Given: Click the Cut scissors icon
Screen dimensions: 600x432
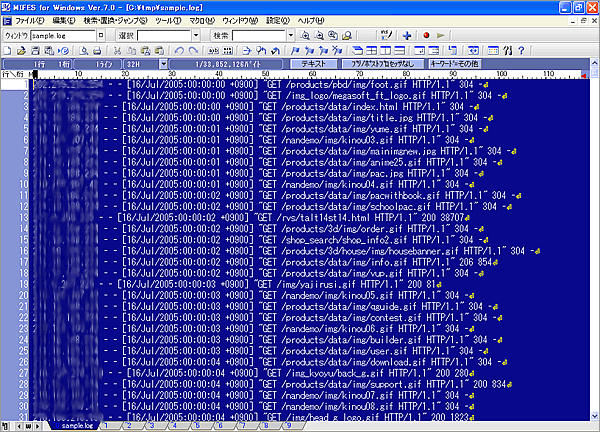Looking at the screenshot, I should click(117, 50).
